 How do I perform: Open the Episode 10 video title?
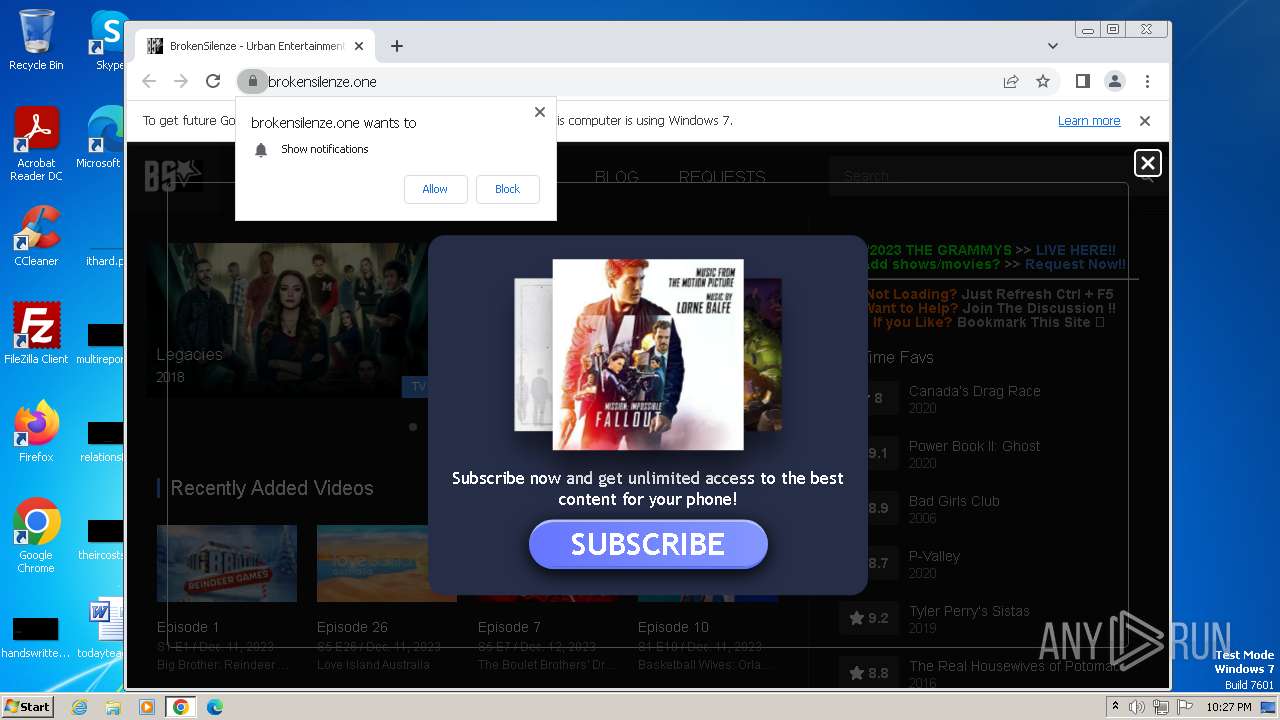click(x=673, y=627)
